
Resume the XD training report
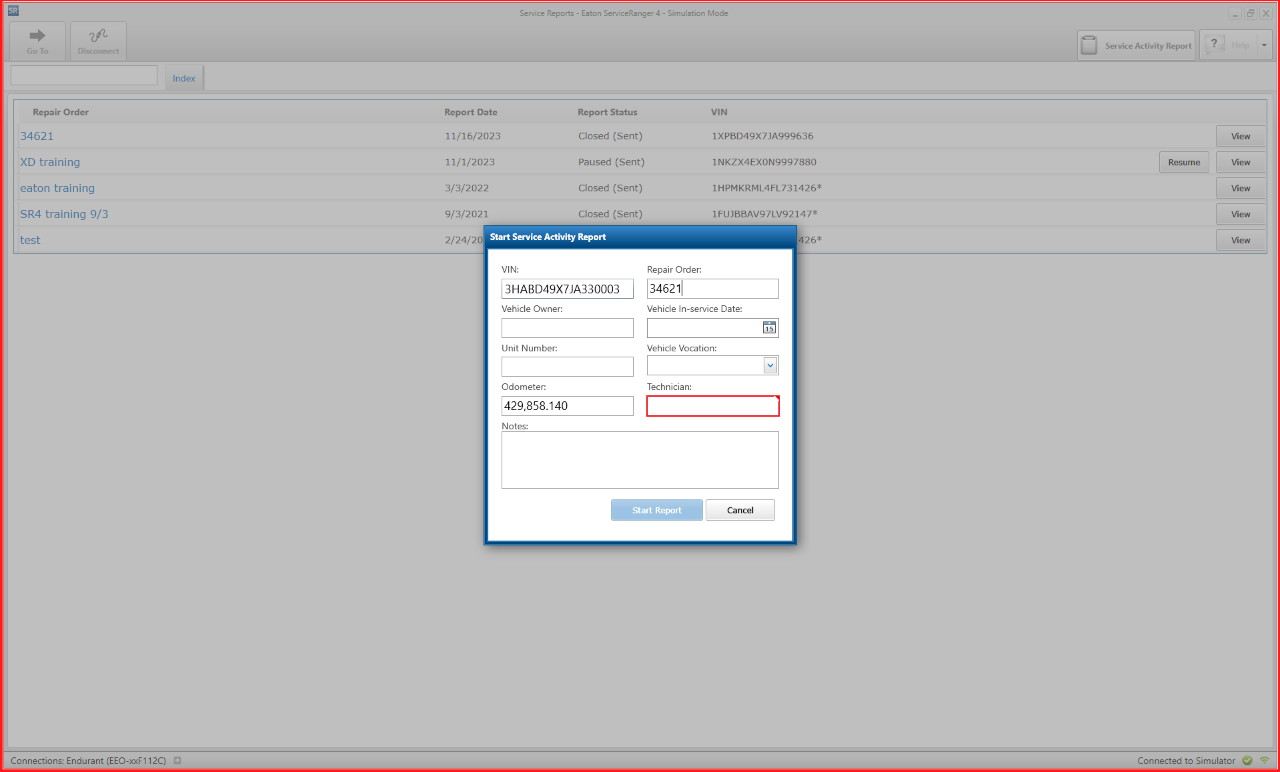click(x=1183, y=162)
